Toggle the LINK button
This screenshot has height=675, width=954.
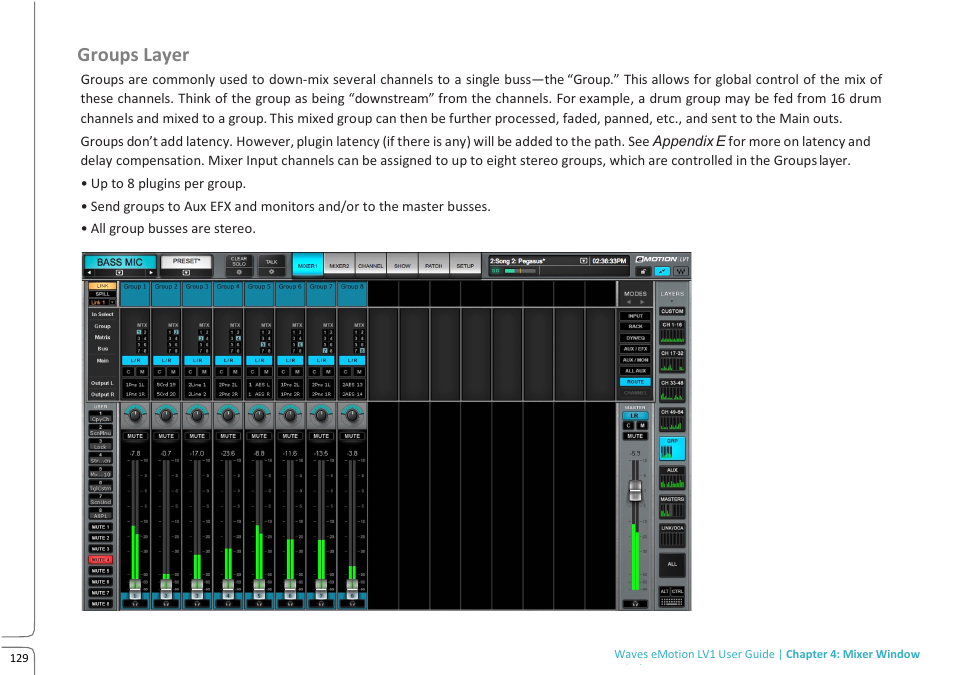click(x=102, y=285)
